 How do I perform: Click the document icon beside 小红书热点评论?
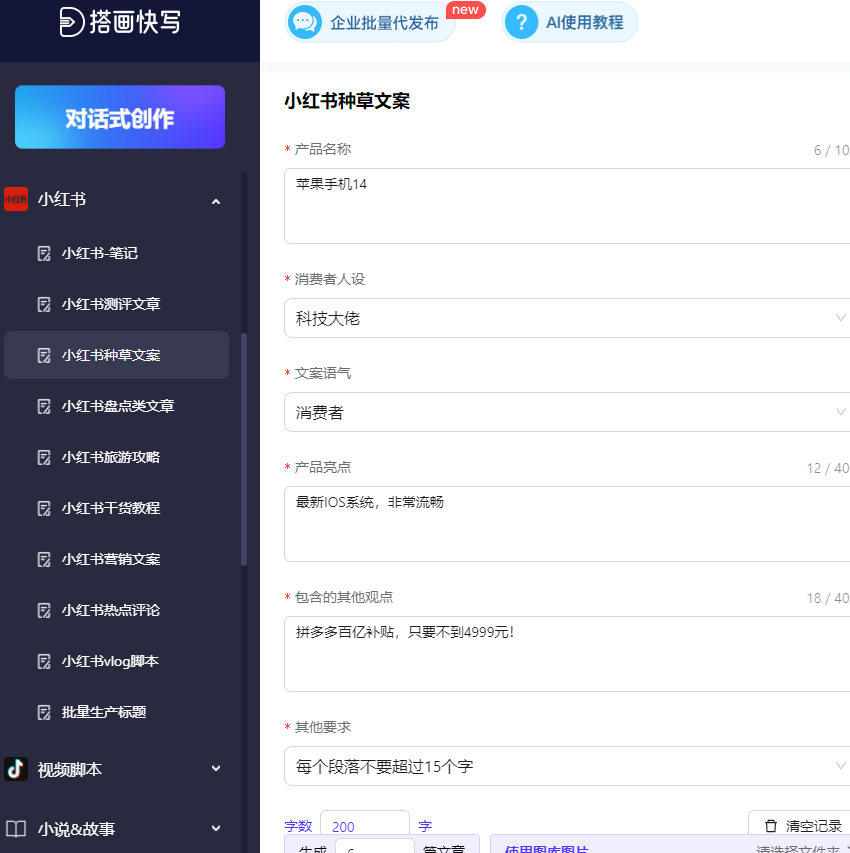tap(44, 610)
